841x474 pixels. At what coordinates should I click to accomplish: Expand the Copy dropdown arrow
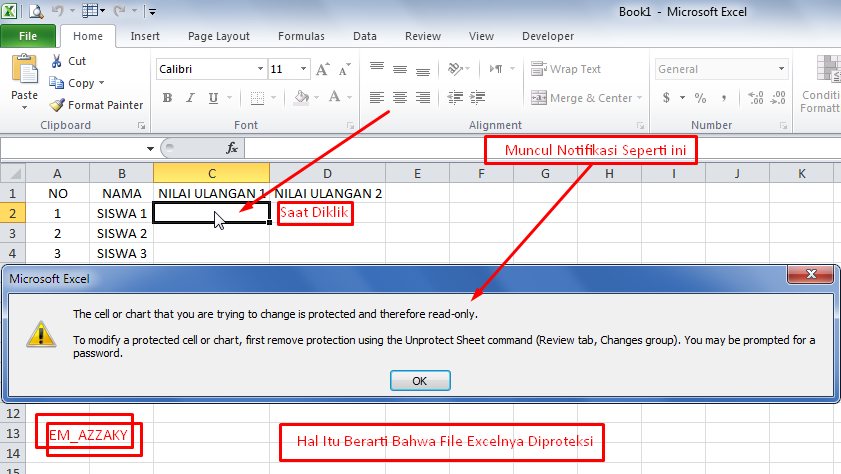point(101,83)
